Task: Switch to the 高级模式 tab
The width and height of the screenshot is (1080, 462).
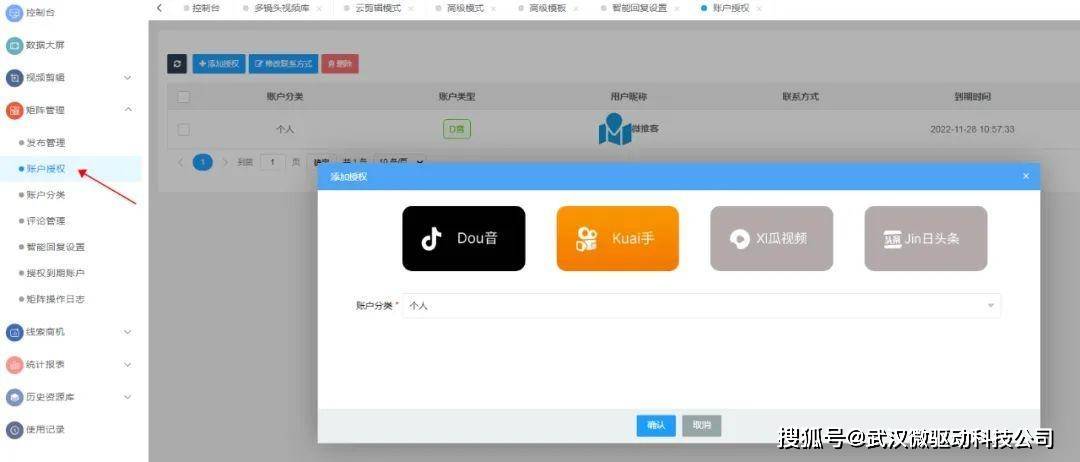Action: coord(465,8)
